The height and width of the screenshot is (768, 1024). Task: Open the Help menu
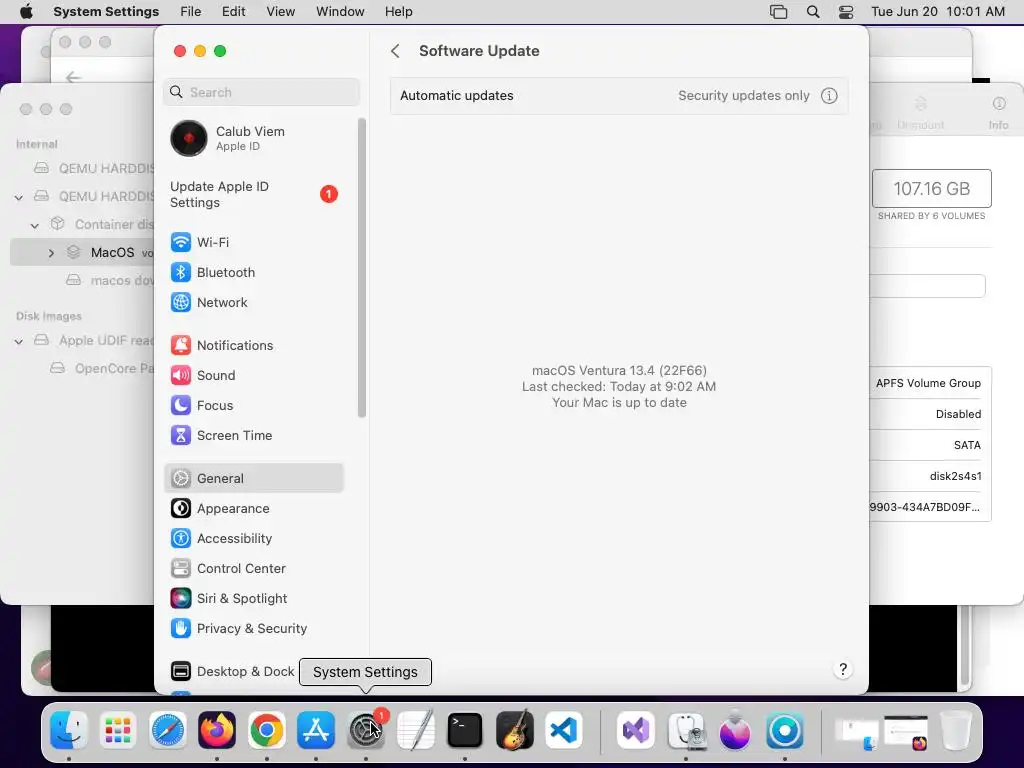pos(398,12)
